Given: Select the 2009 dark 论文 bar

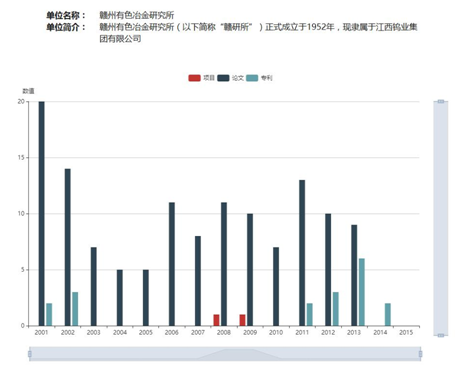Looking at the screenshot, I should click(x=250, y=270).
